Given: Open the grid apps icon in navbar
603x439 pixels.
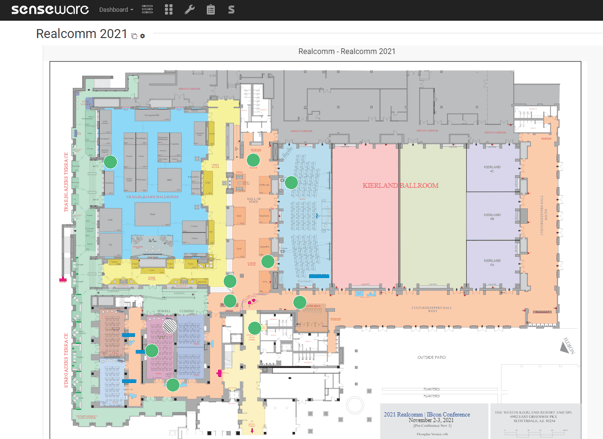Looking at the screenshot, I should (168, 10).
